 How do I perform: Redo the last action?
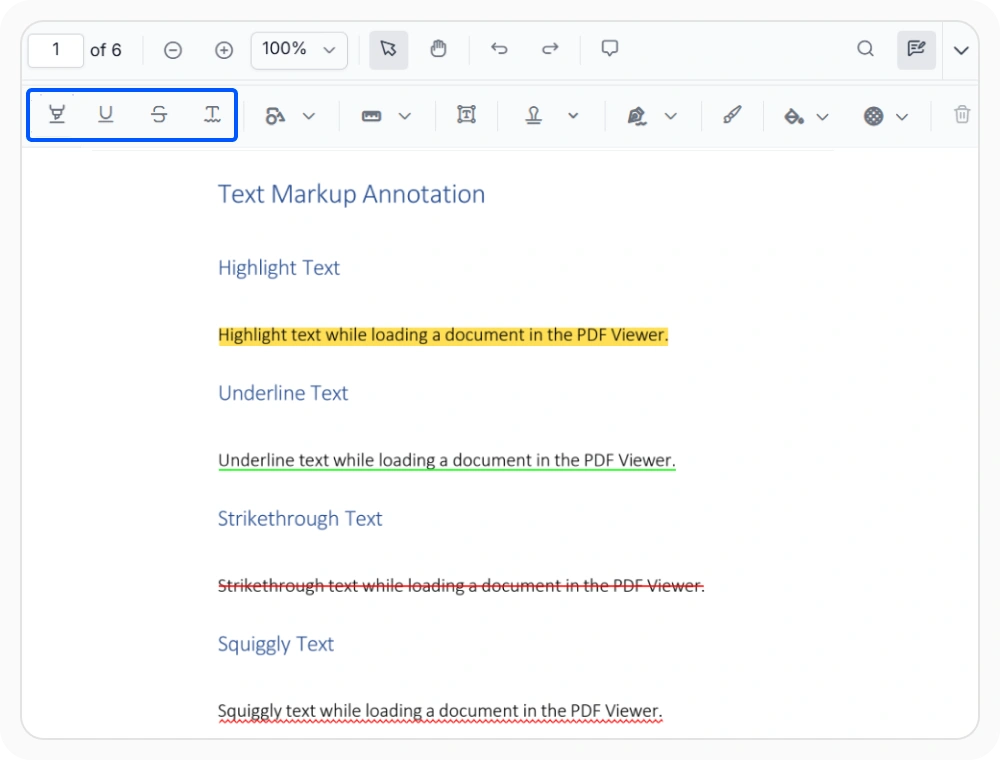coord(550,49)
